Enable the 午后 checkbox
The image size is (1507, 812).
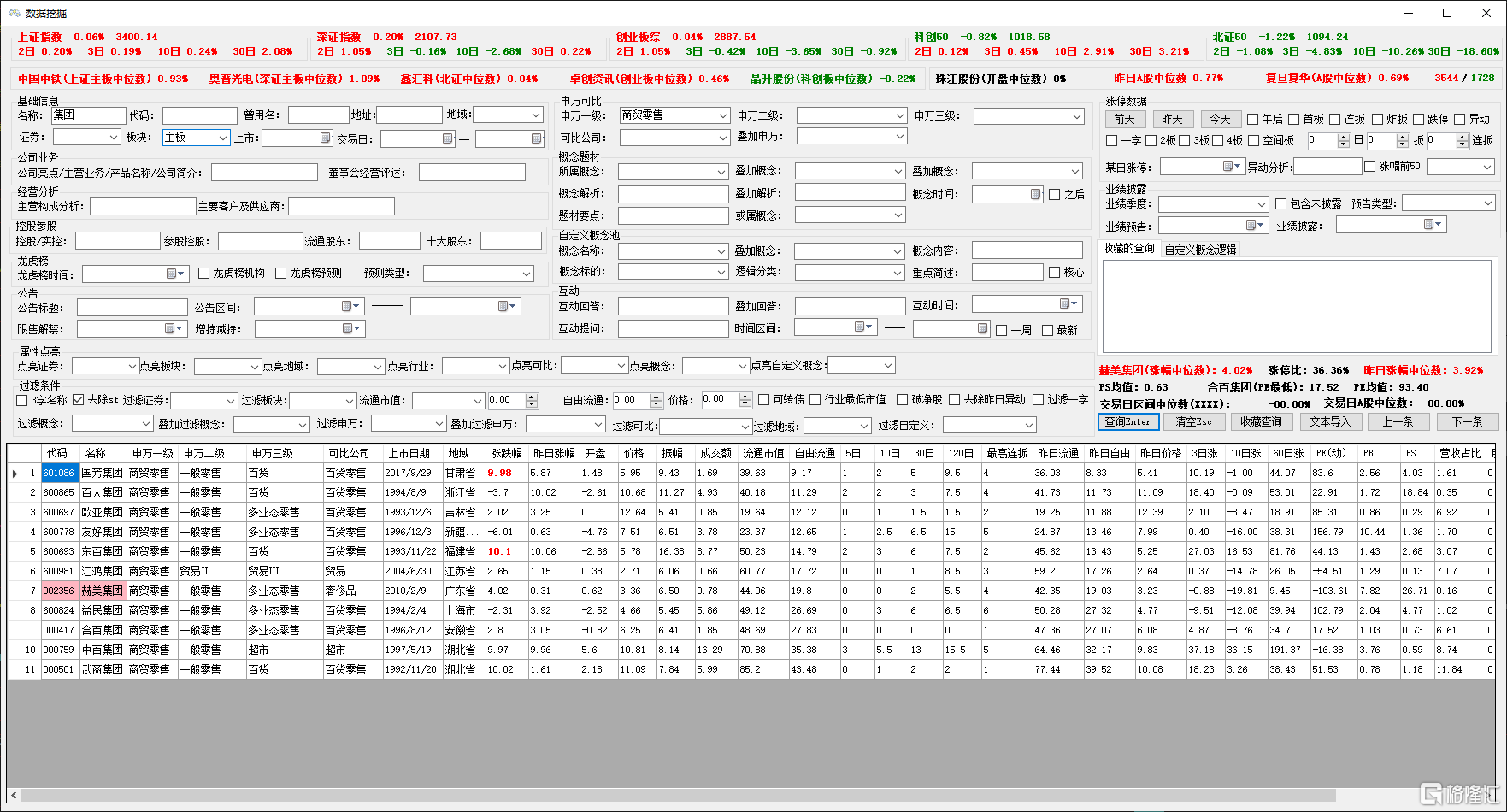click(1252, 120)
